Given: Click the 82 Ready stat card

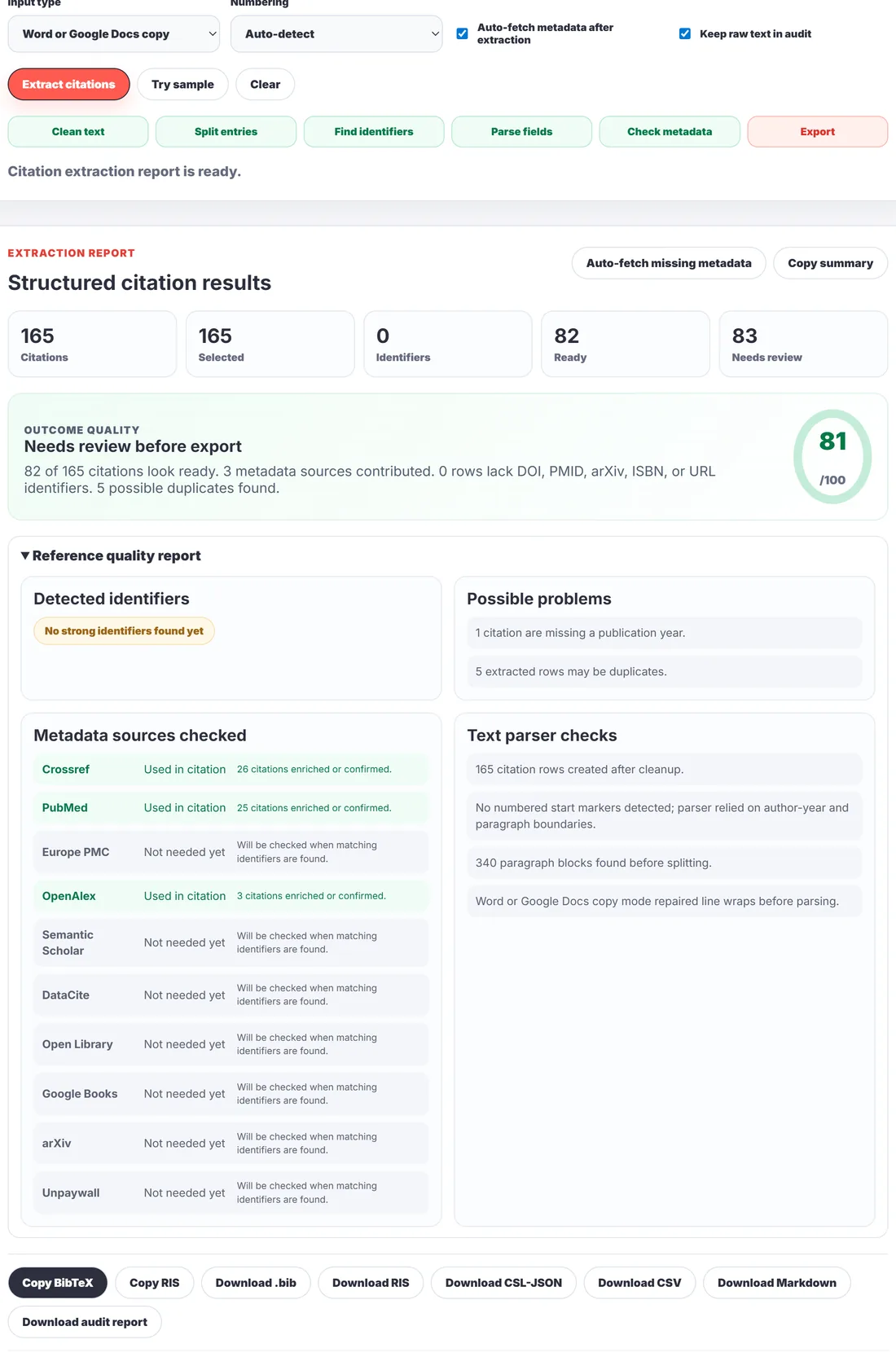Looking at the screenshot, I should (x=626, y=344).
